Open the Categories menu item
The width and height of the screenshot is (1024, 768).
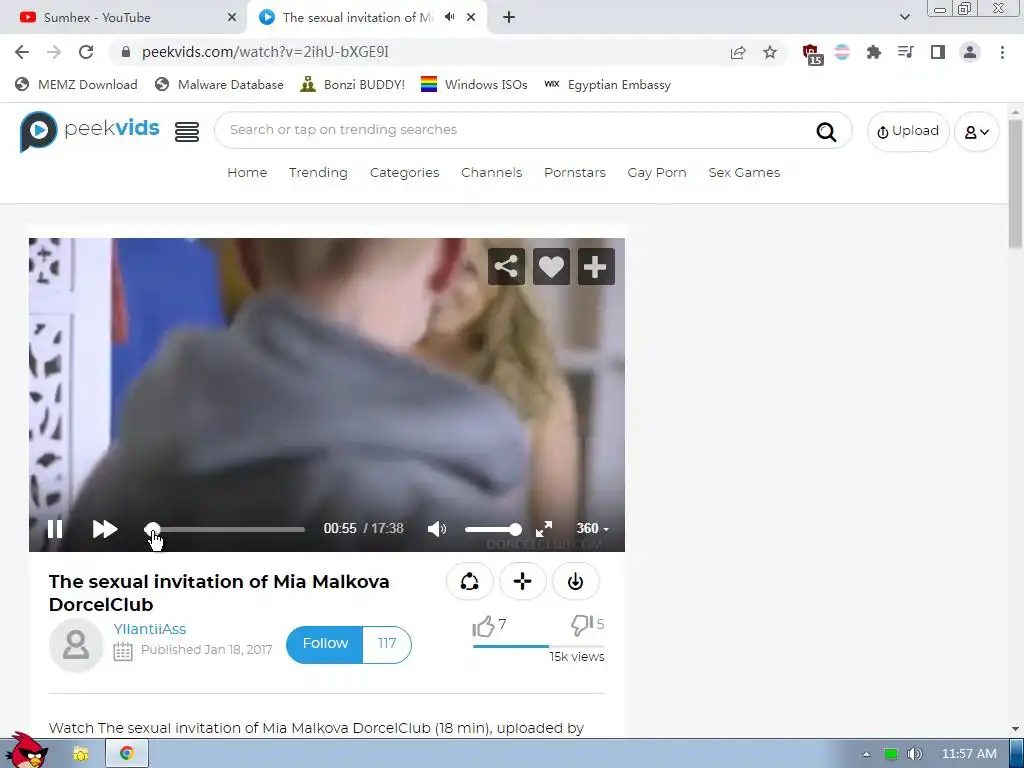coord(404,172)
